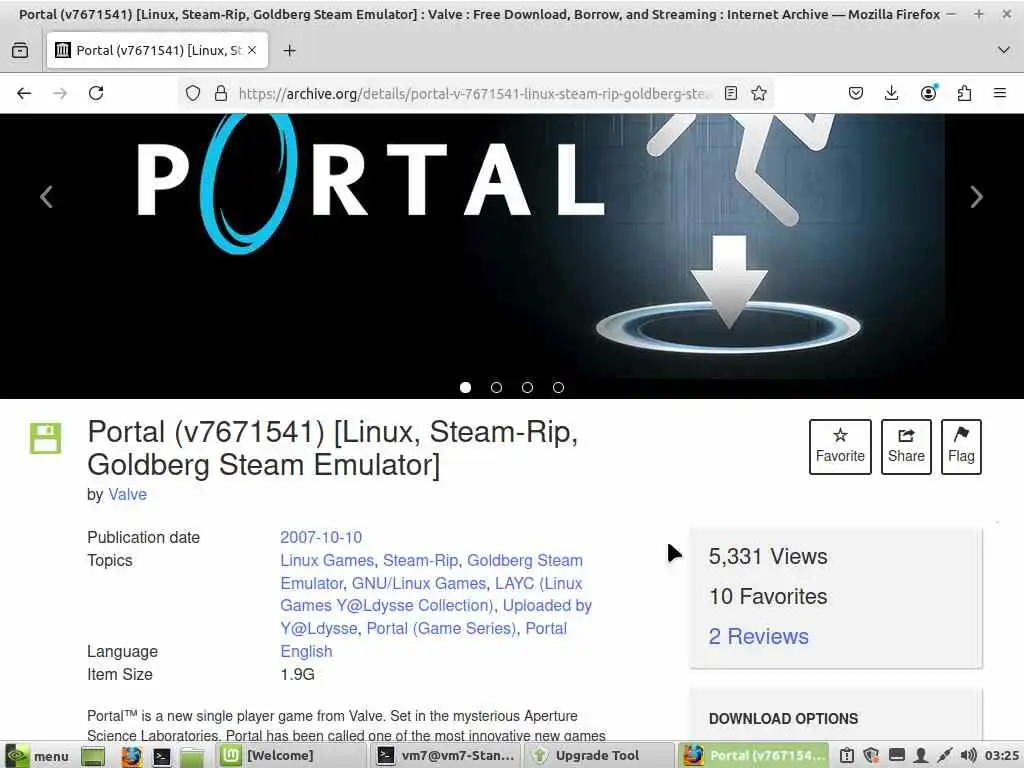This screenshot has width=1024, height=768.
Task: Open the Steam-Rip topic link
Action: coord(421,560)
